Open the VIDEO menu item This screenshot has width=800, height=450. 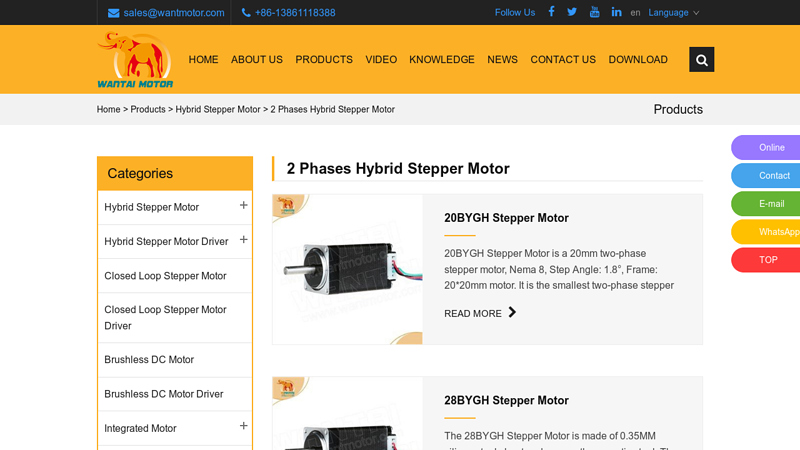381,60
